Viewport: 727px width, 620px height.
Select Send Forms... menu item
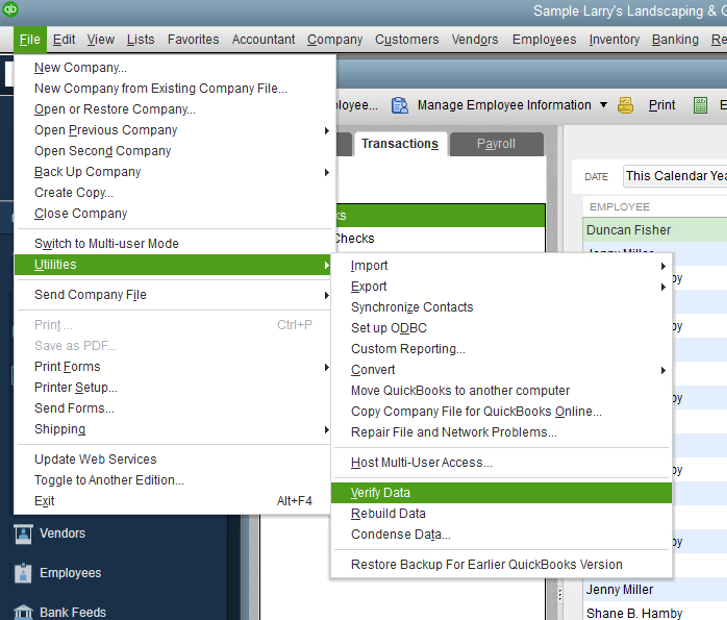coord(74,409)
